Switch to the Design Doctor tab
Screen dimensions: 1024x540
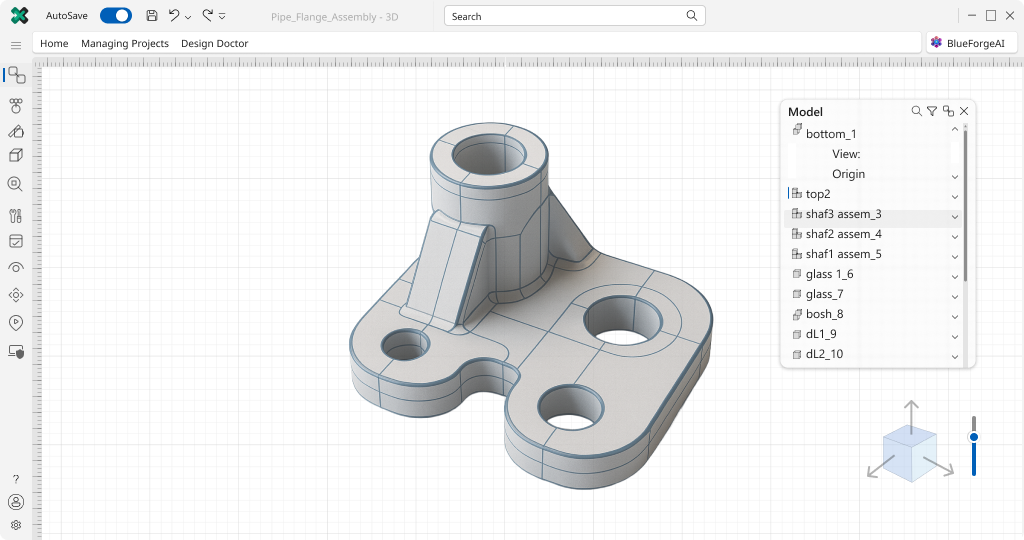pos(214,44)
